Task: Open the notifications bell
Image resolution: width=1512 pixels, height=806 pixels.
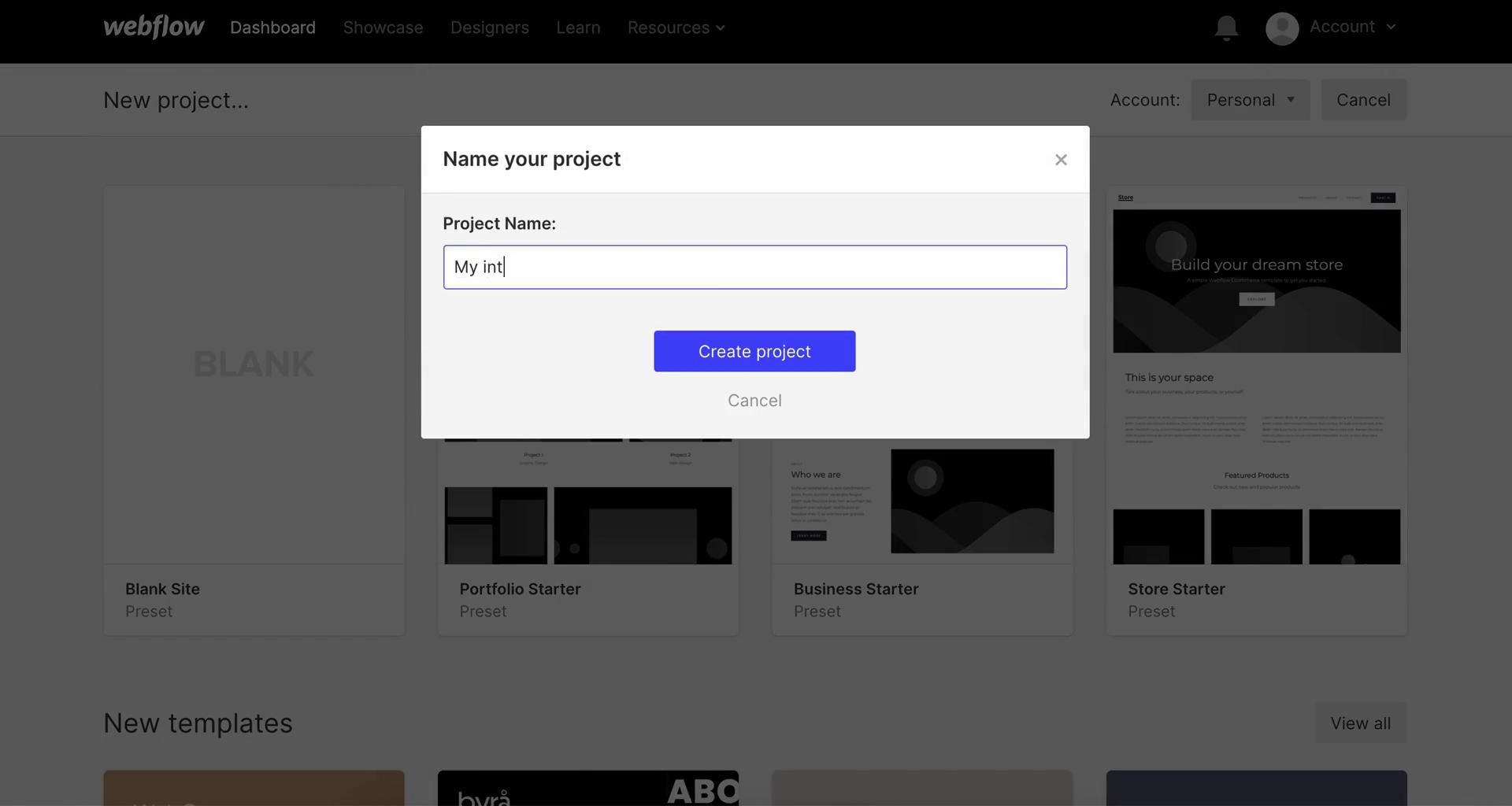Action: [x=1226, y=28]
